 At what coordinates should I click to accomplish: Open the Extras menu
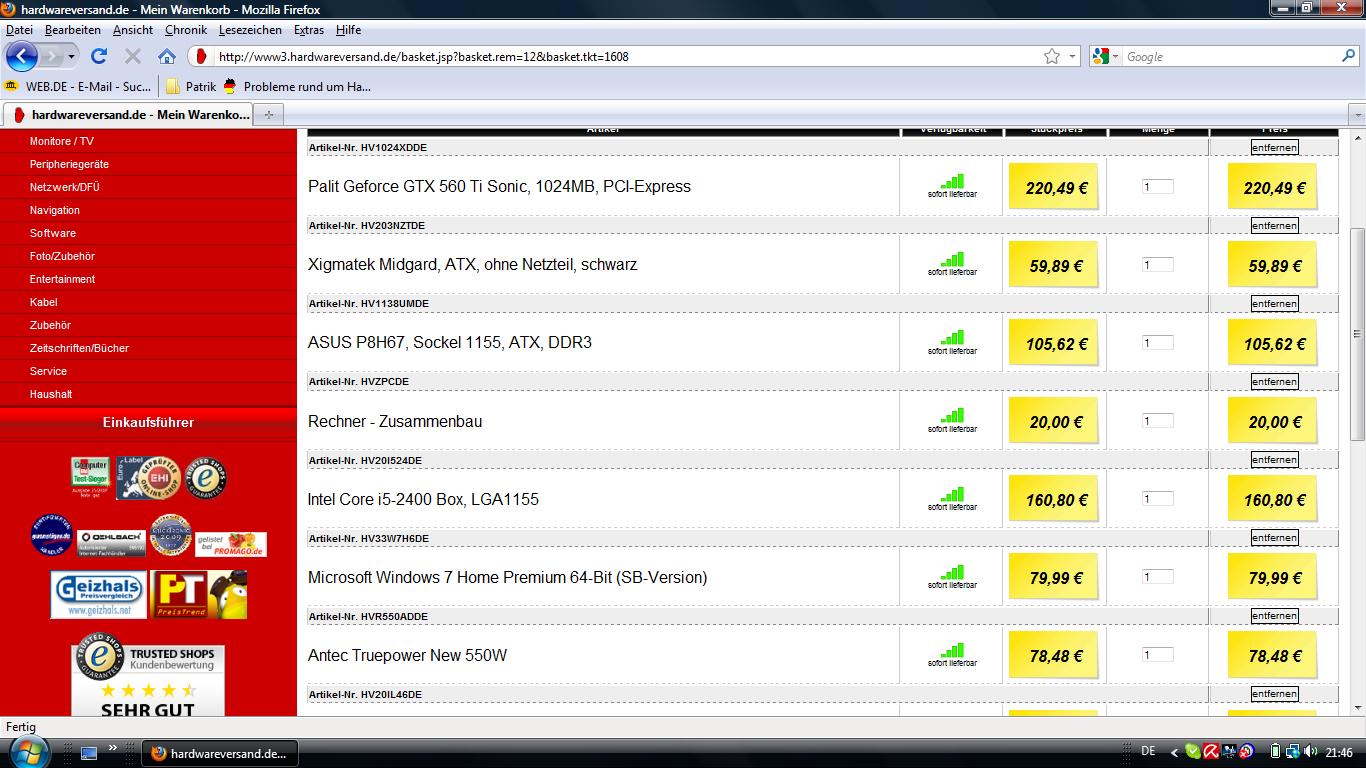pyautogui.click(x=309, y=30)
